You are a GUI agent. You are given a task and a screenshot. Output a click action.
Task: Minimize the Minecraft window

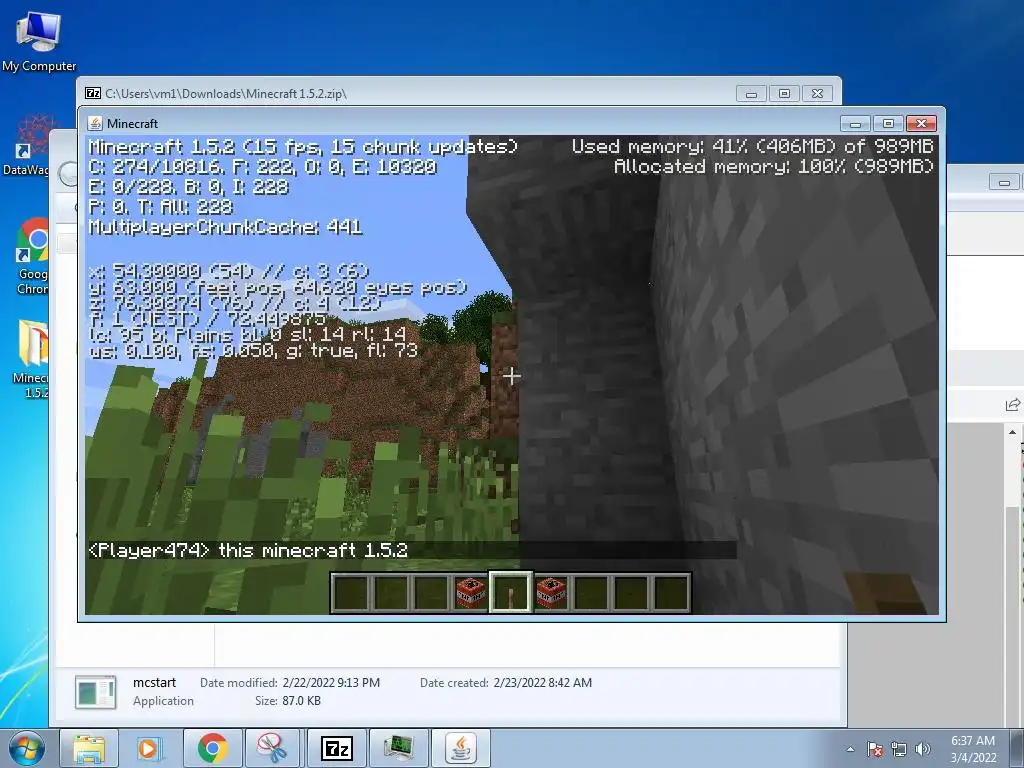coord(856,123)
